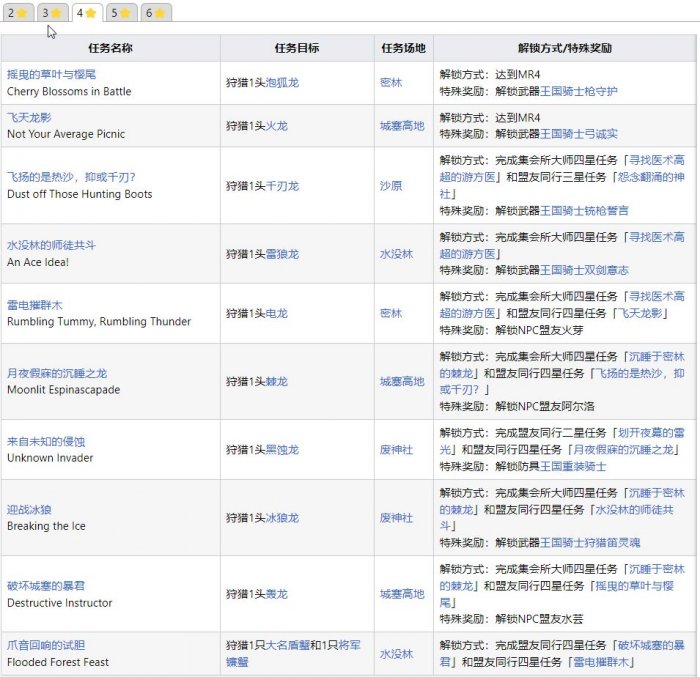Click the active 4-star tab
700x677 pixels.
click(x=86, y=13)
